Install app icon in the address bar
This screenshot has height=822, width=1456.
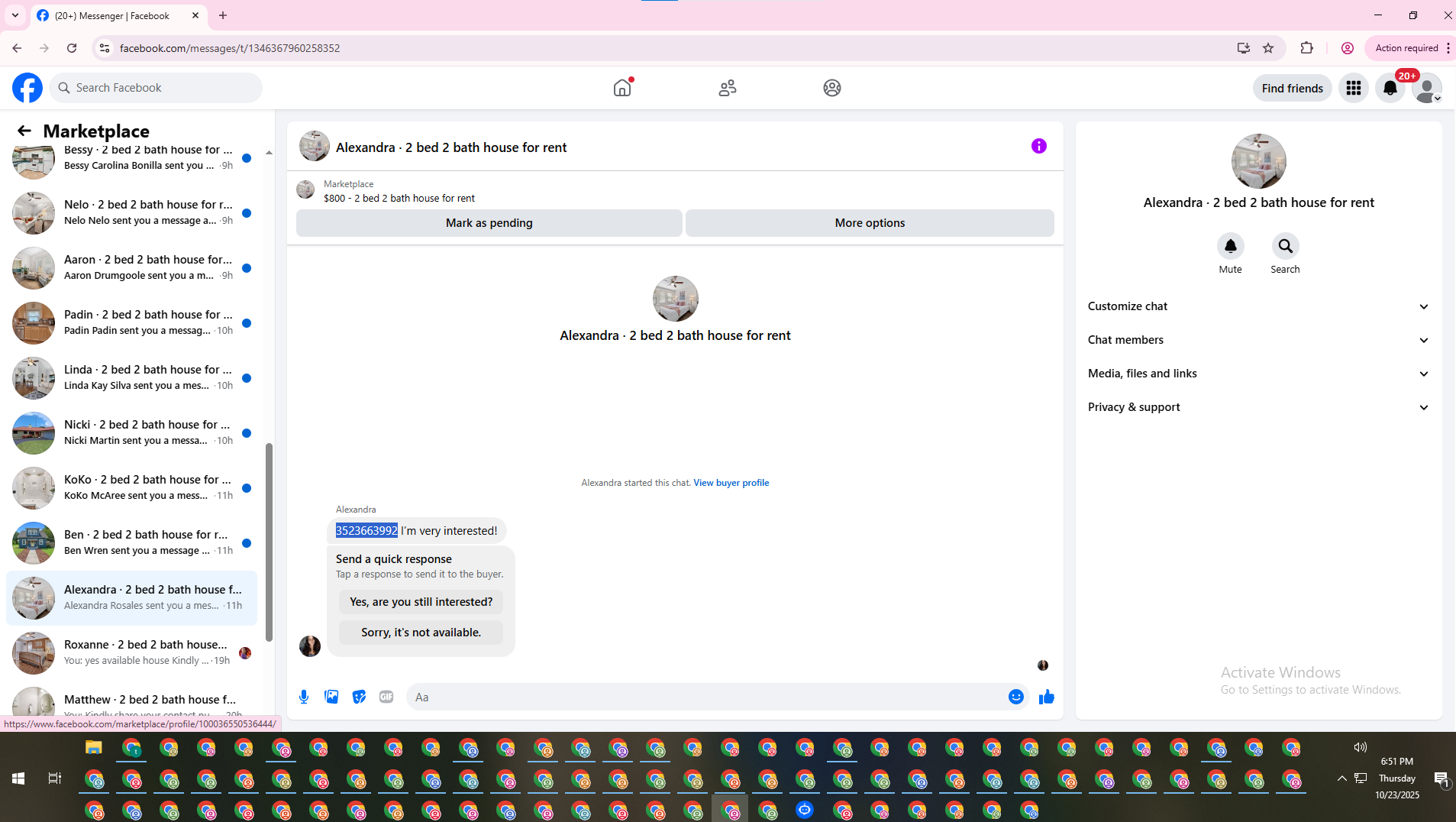1244,48
